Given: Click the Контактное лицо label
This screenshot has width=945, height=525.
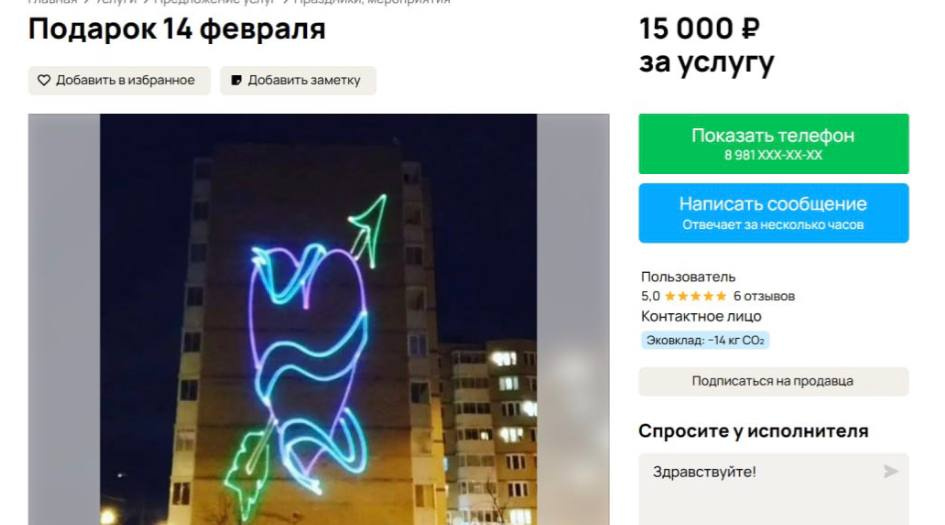Looking at the screenshot, I should point(701,316).
